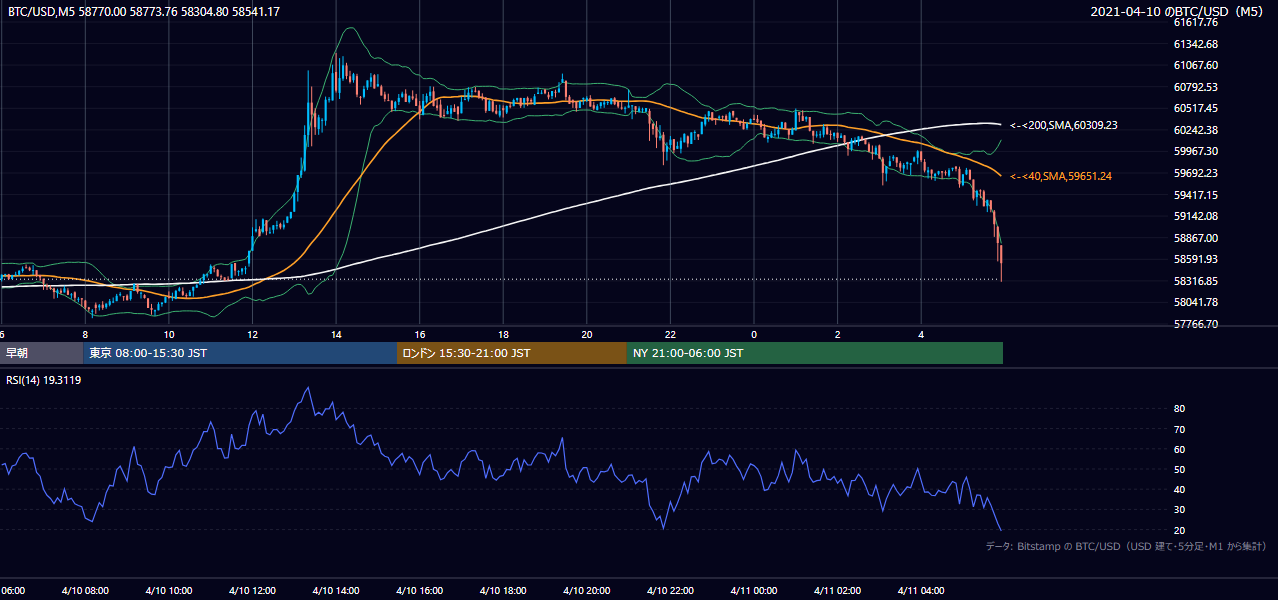Select the 58316.85 price axis label

(1196, 281)
